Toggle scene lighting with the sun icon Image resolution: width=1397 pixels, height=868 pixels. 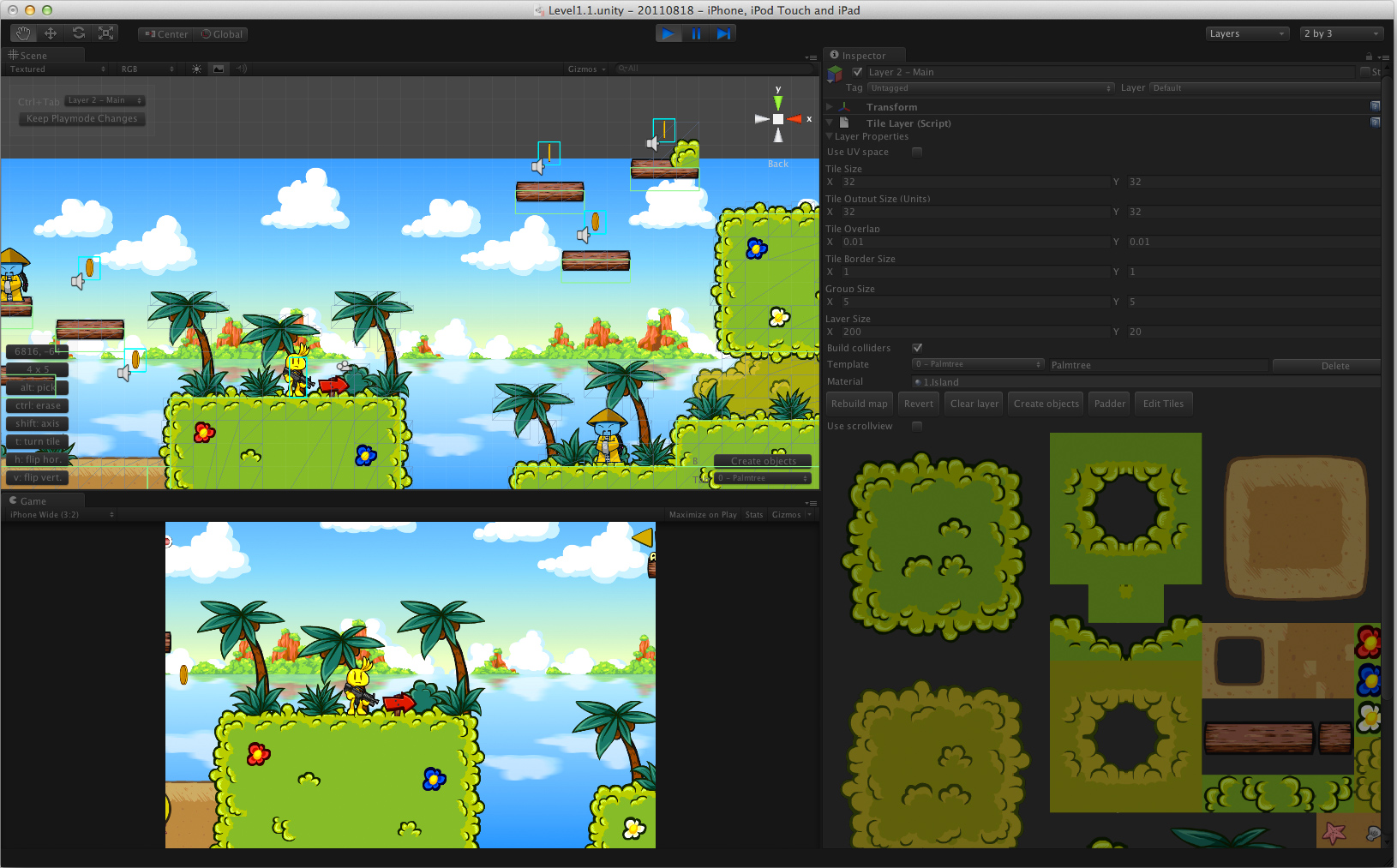click(x=196, y=69)
